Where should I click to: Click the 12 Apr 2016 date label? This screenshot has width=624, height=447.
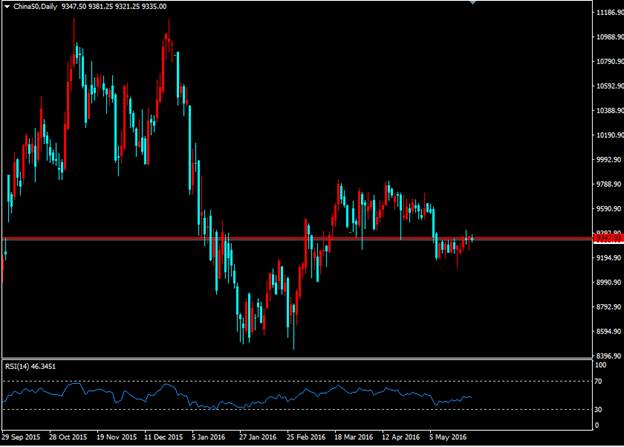[401, 437]
